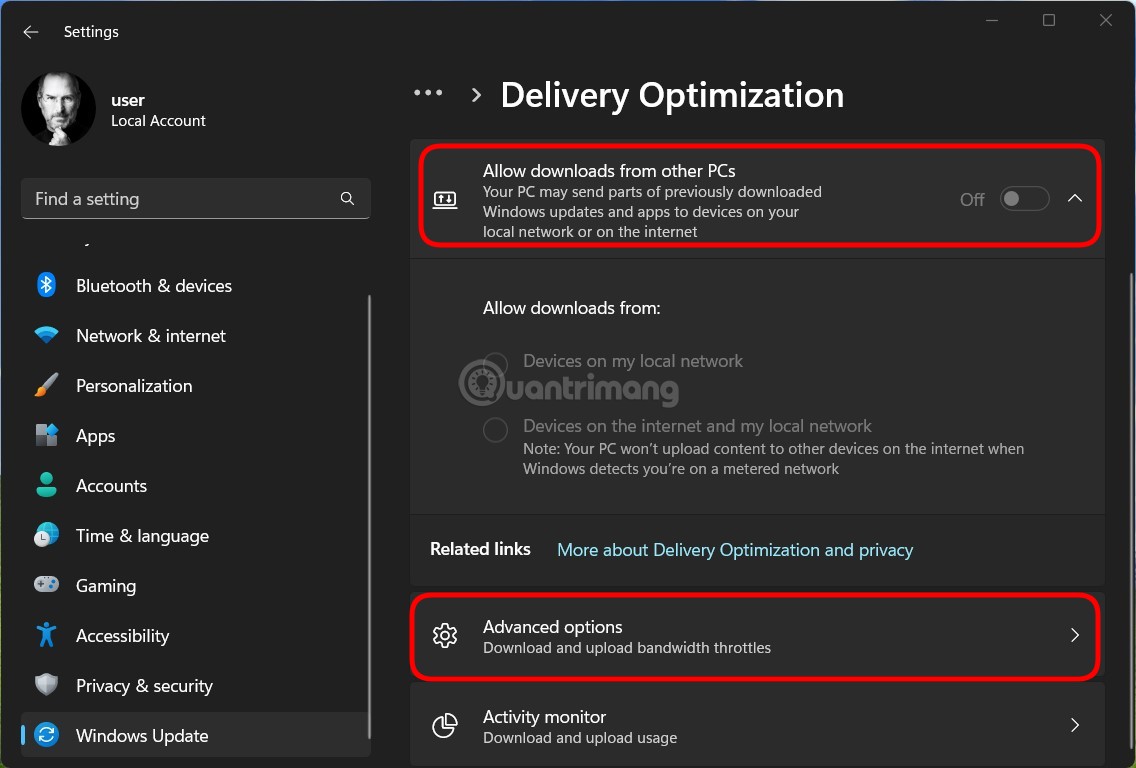
Task: Expand Activity monitor details
Action: coord(1075,726)
